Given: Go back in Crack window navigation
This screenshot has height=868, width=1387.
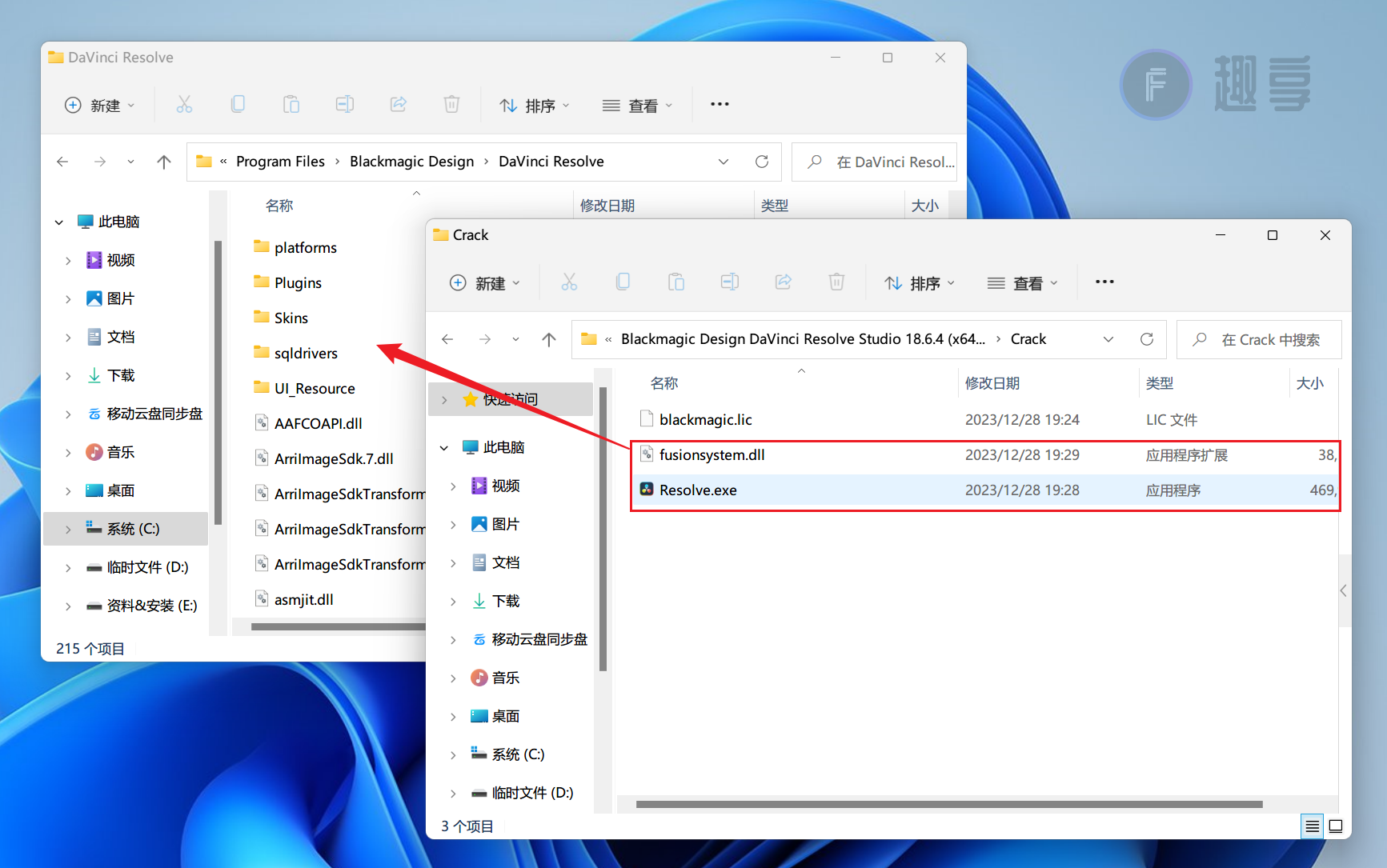Looking at the screenshot, I should (x=447, y=339).
